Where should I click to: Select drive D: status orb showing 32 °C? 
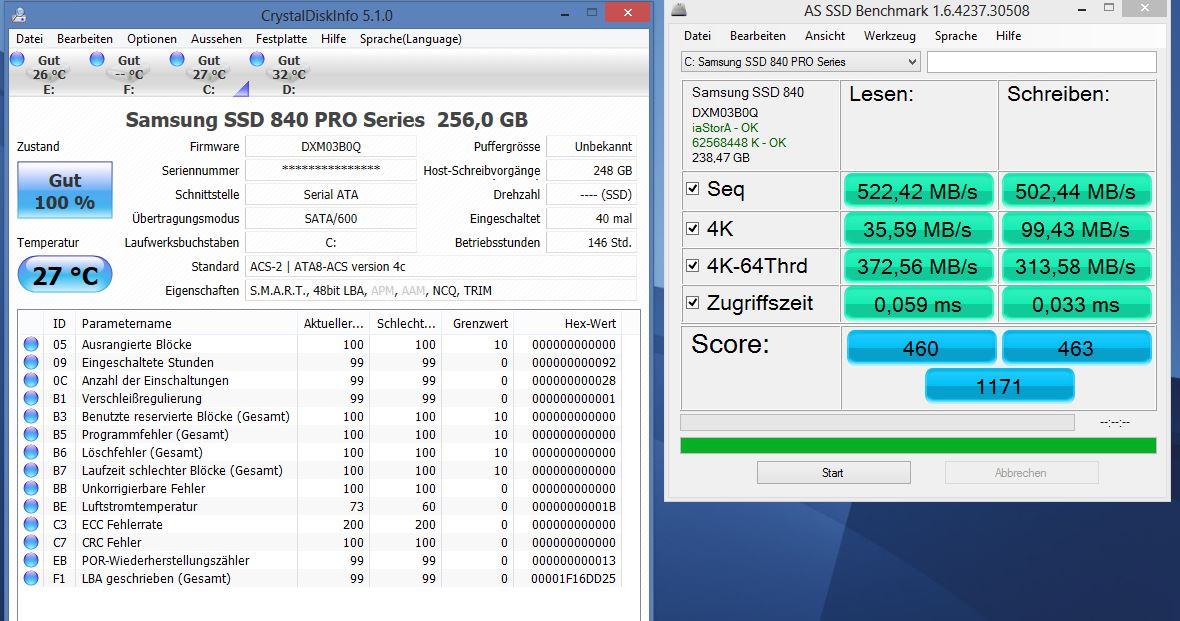click(257, 59)
